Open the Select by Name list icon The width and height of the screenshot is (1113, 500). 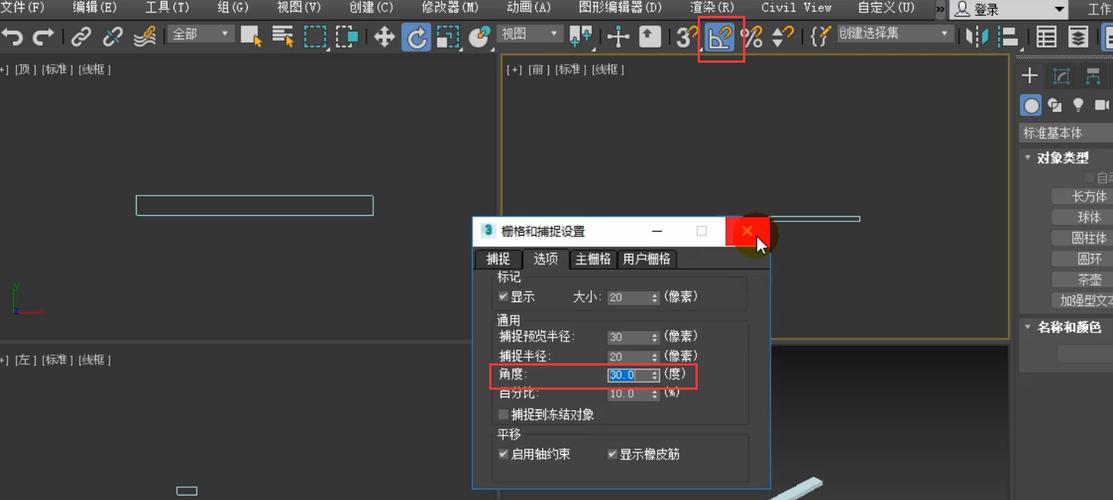[x=284, y=37]
